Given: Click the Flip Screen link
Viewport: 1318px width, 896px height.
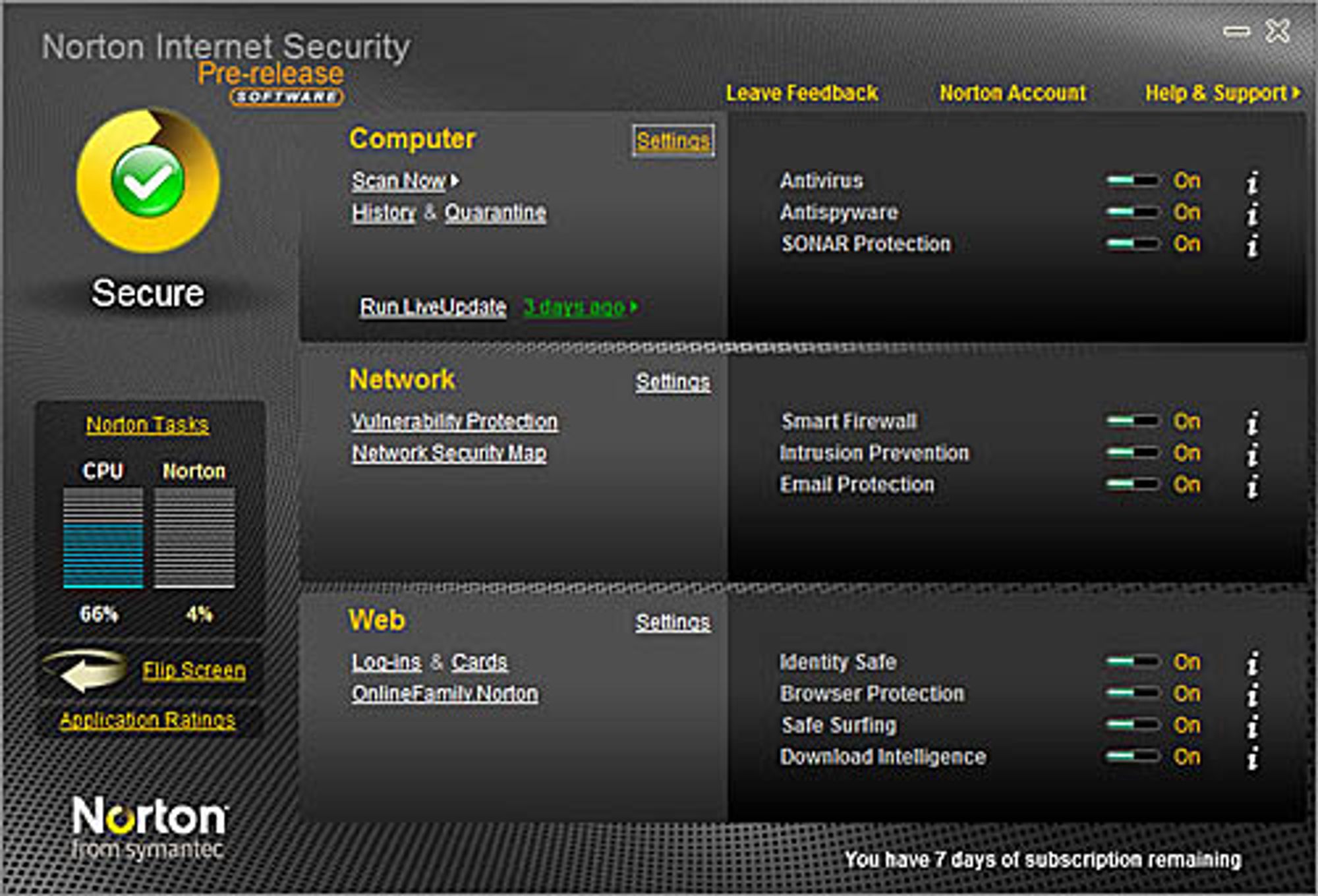Looking at the screenshot, I should (194, 671).
